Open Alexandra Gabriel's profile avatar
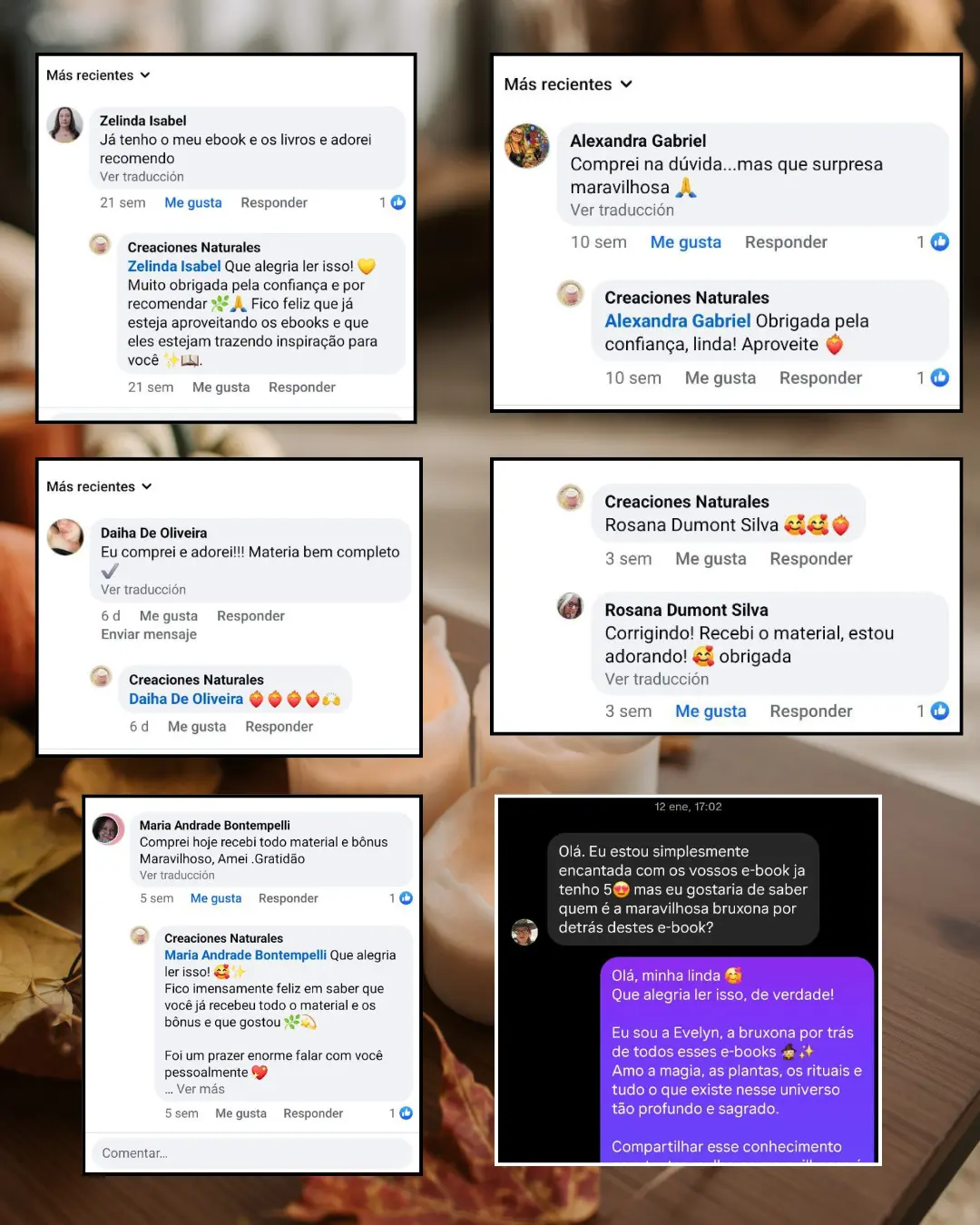This screenshot has width=980, height=1225. coord(527,146)
